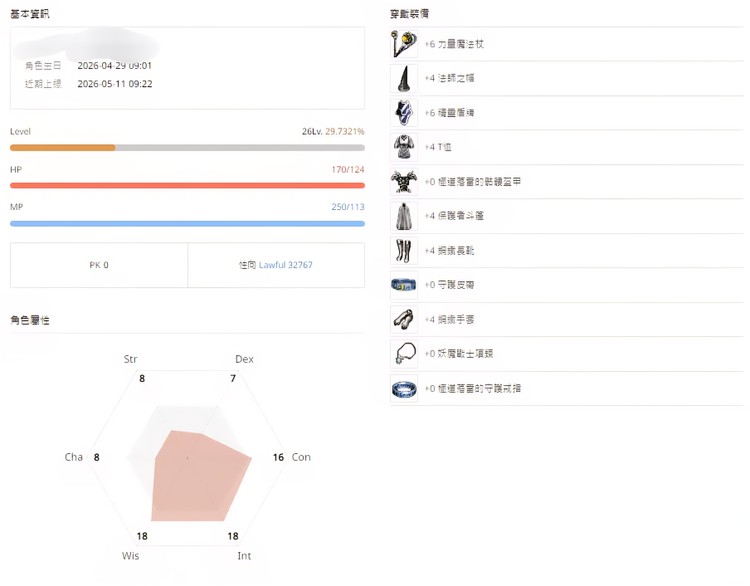The width and height of the screenshot is (750, 586).
Task: Select the skull armor icon
Action: [x=404, y=182]
